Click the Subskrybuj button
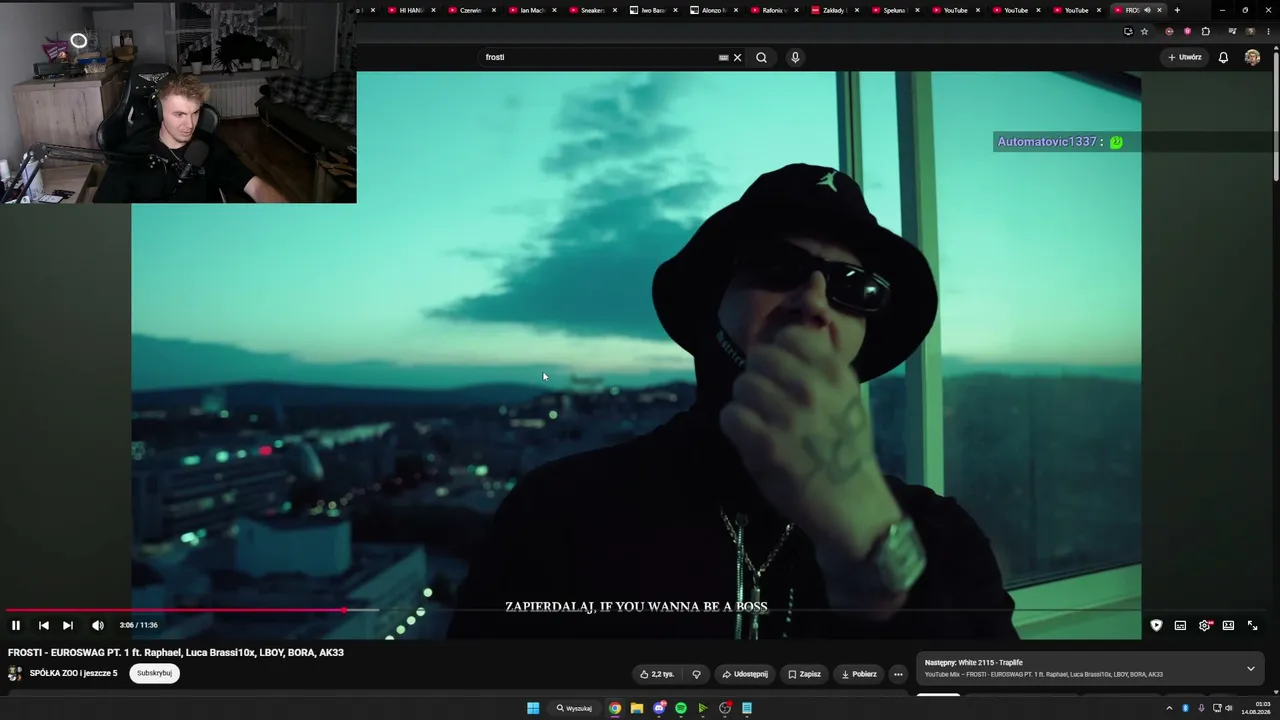Screen dimensions: 1280x720 (x=155, y=673)
